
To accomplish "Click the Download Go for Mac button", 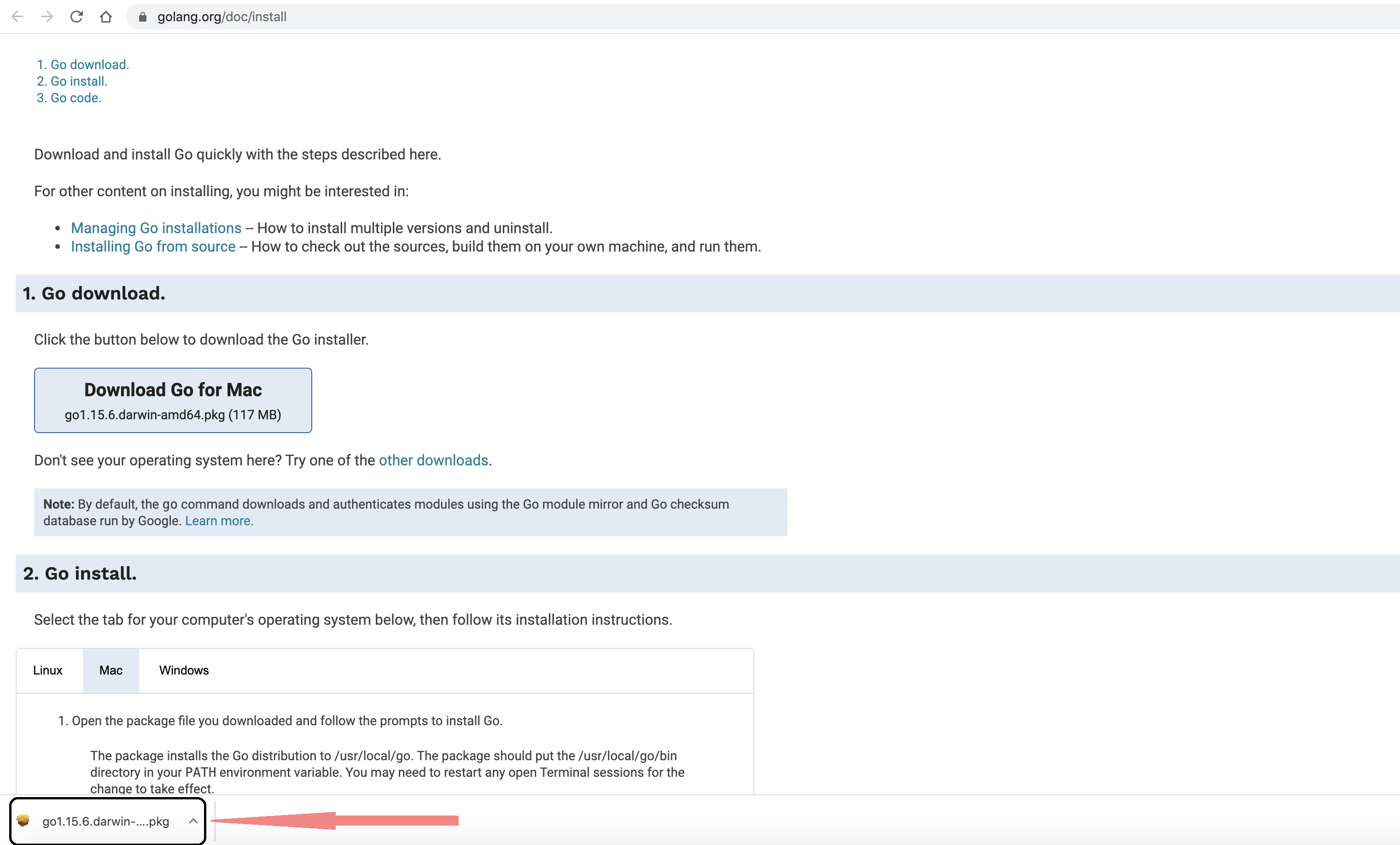I will point(173,400).
